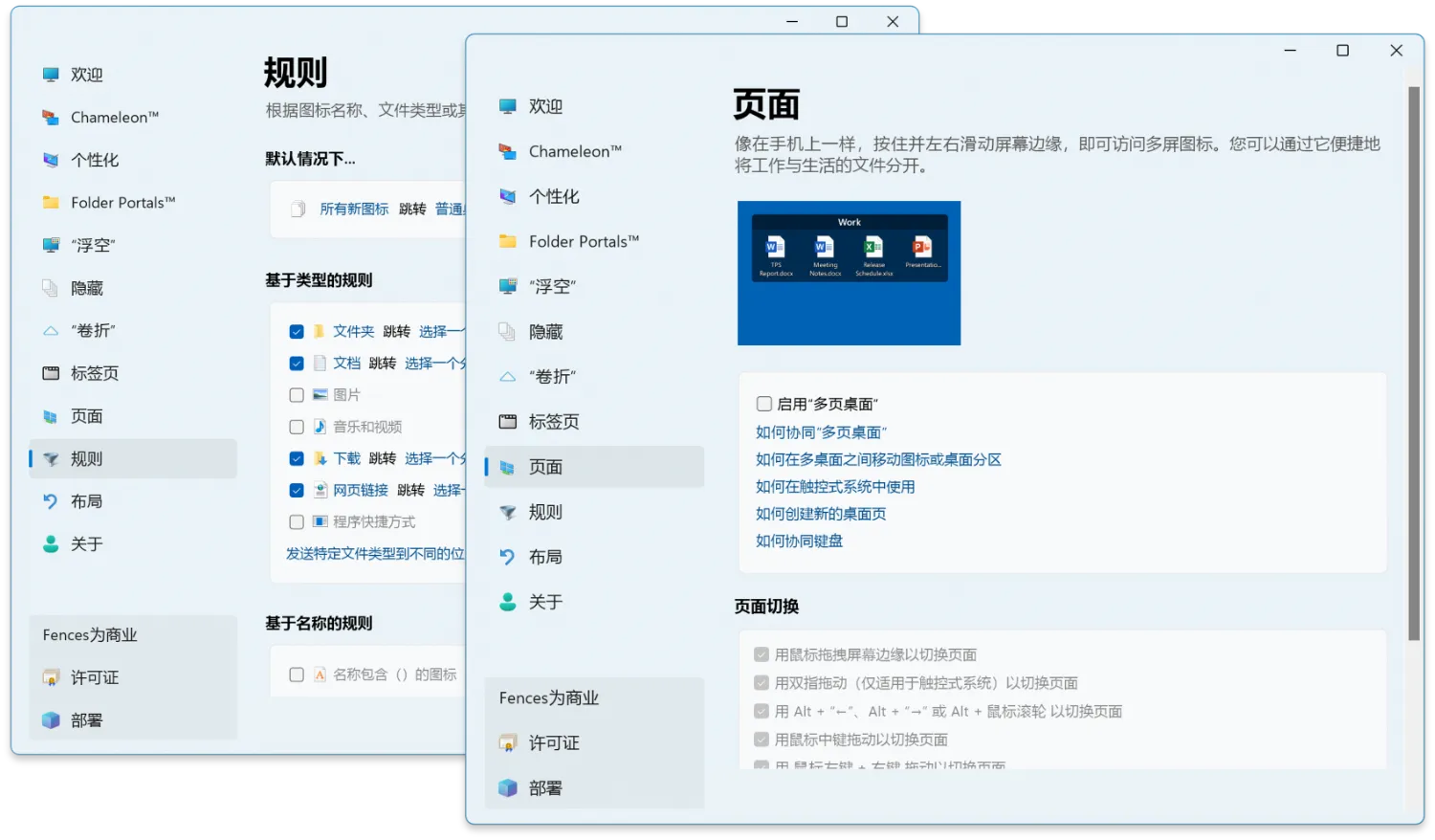Click 如何创建新的桌面页 link
1435x840 pixels.
click(820, 514)
